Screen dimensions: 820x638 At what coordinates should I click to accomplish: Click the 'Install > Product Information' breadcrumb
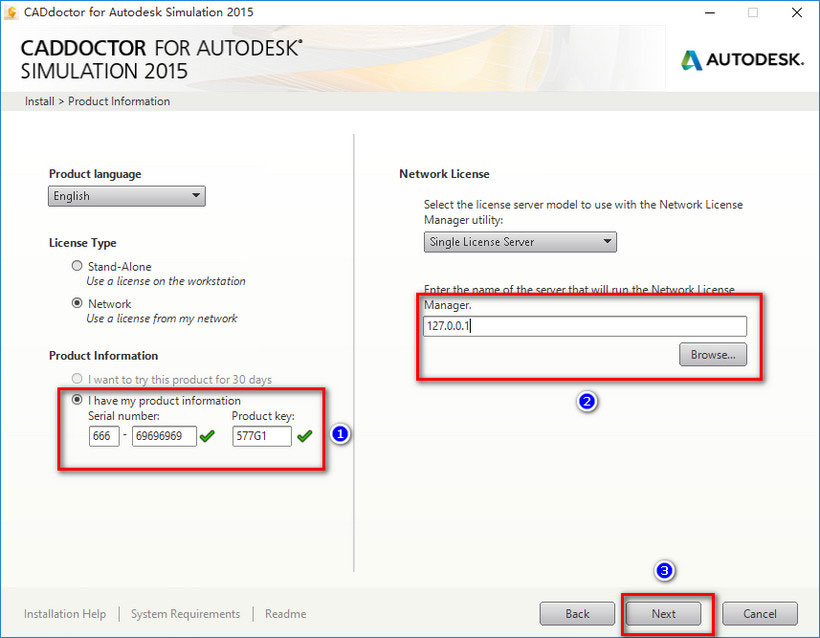pos(97,101)
